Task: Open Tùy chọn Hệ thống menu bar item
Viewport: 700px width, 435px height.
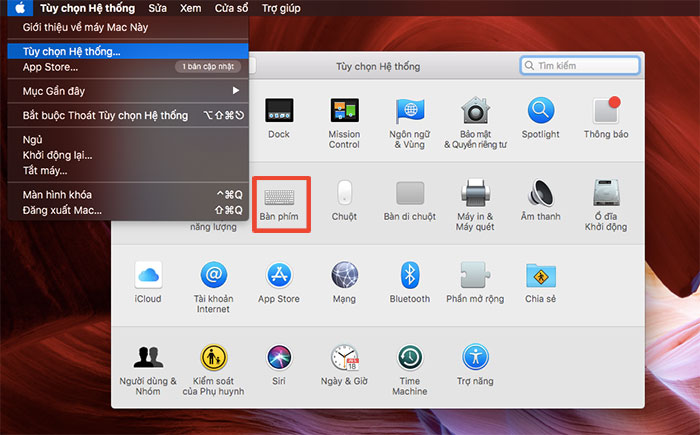Action: [88, 8]
